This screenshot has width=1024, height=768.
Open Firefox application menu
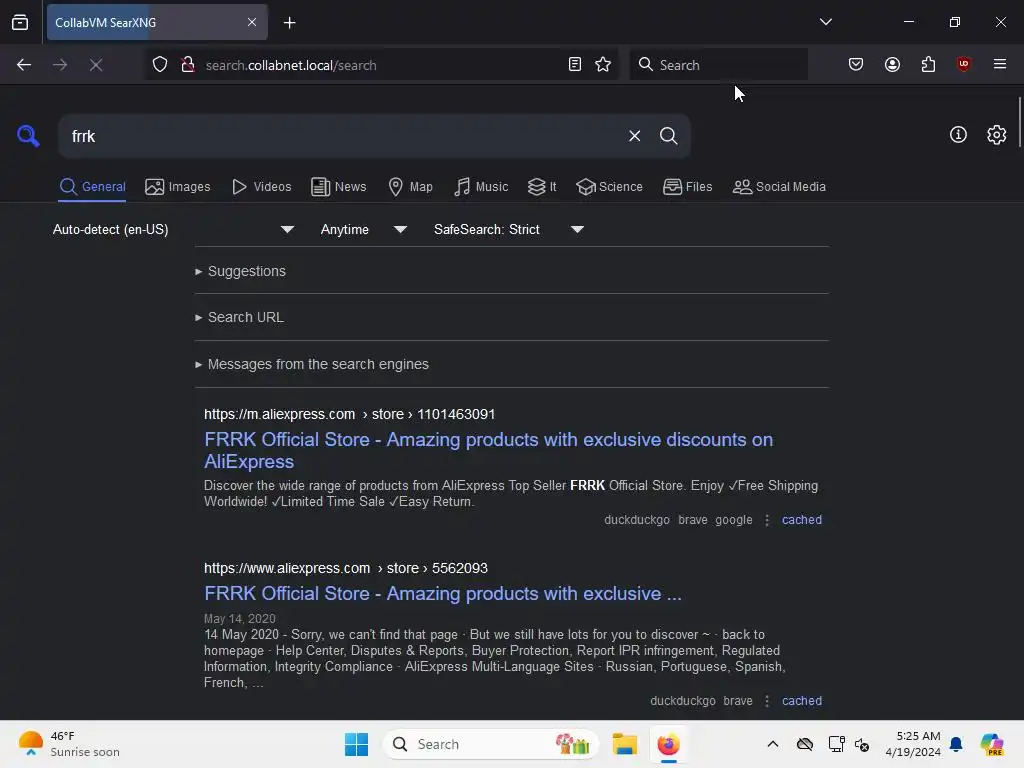999,65
